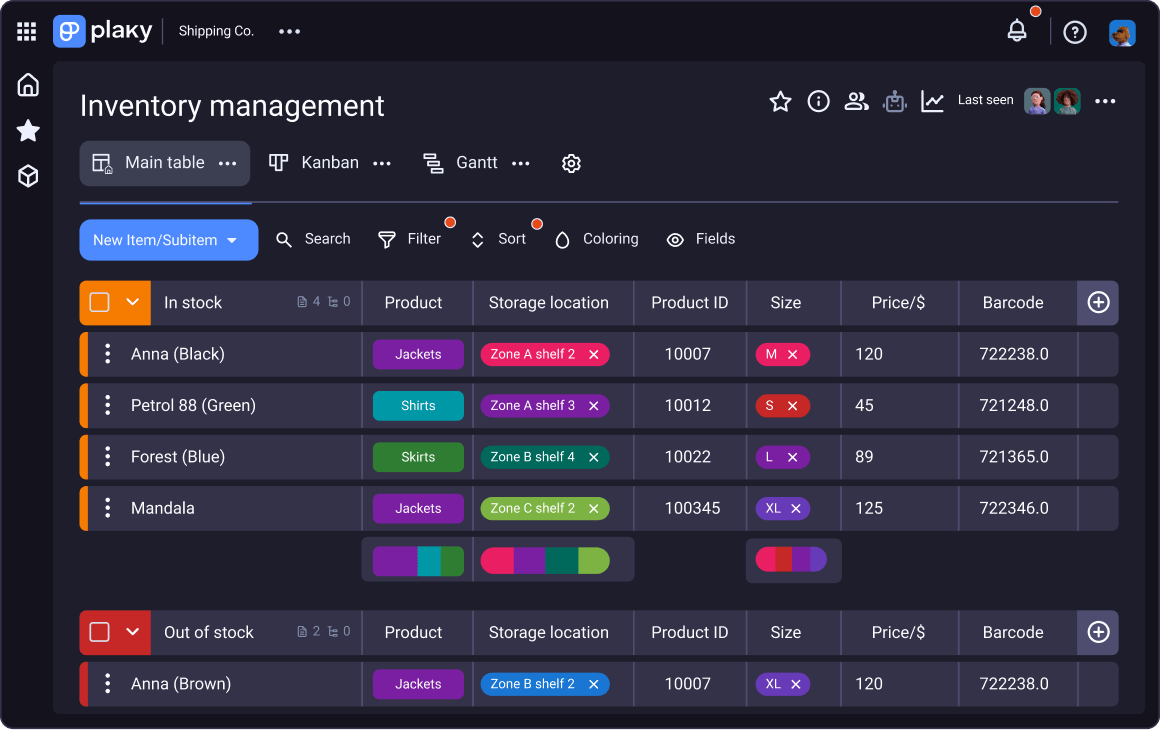
Task: Add a new column with the plus button
Action: pyautogui.click(x=1098, y=302)
